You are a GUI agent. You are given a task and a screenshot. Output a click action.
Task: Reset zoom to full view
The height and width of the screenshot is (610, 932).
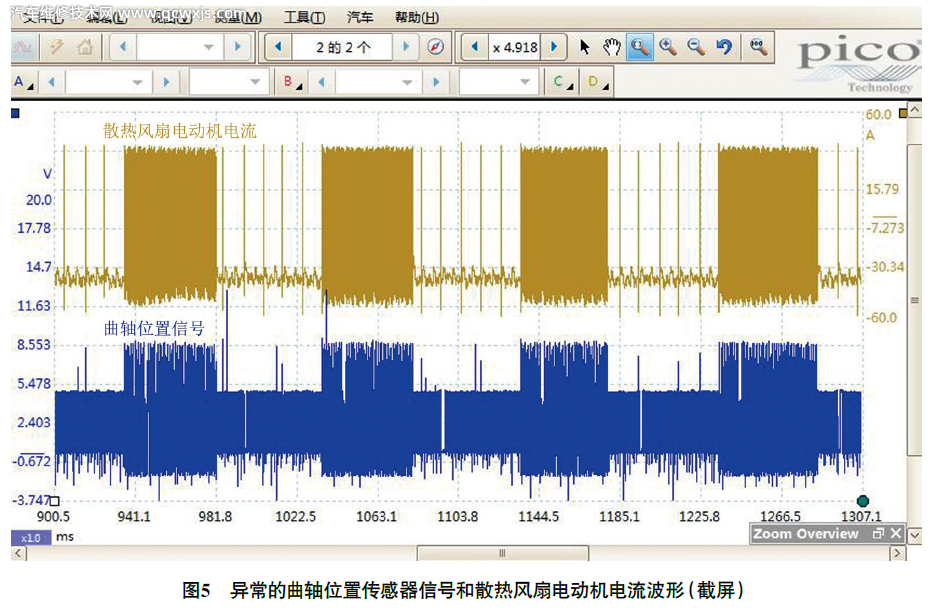759,47
